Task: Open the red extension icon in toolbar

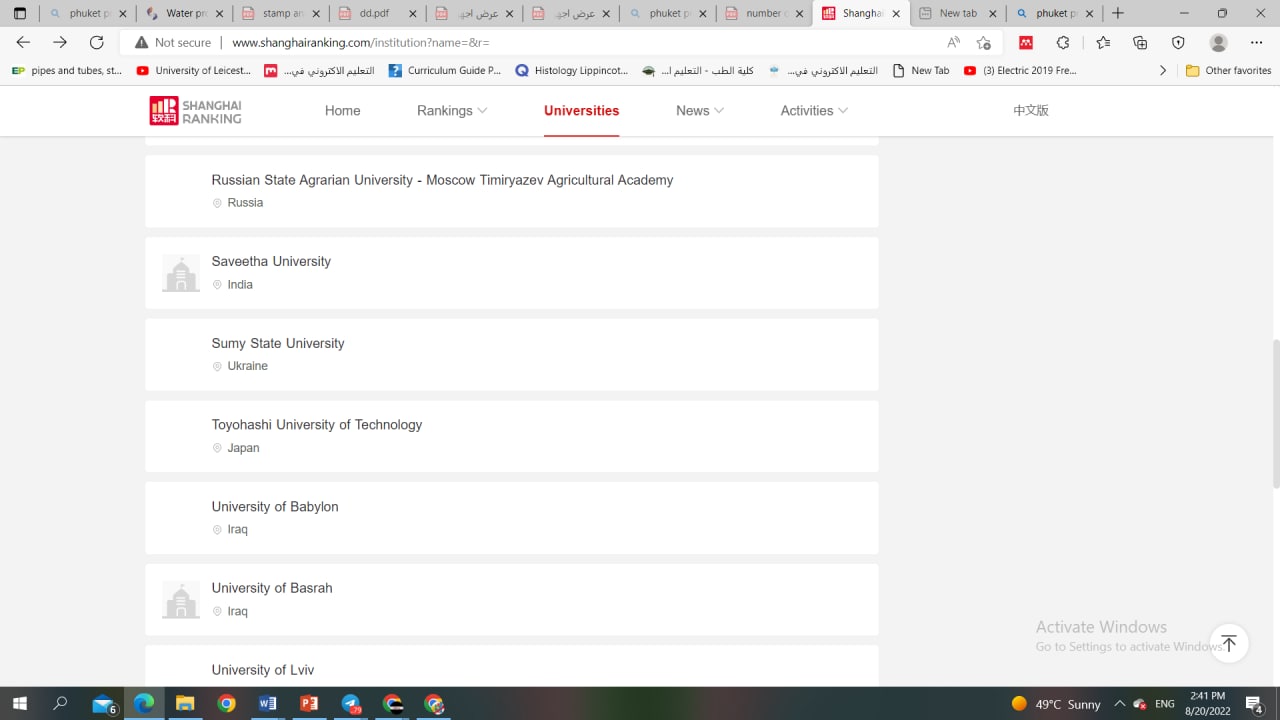Action: [1026, 43]
